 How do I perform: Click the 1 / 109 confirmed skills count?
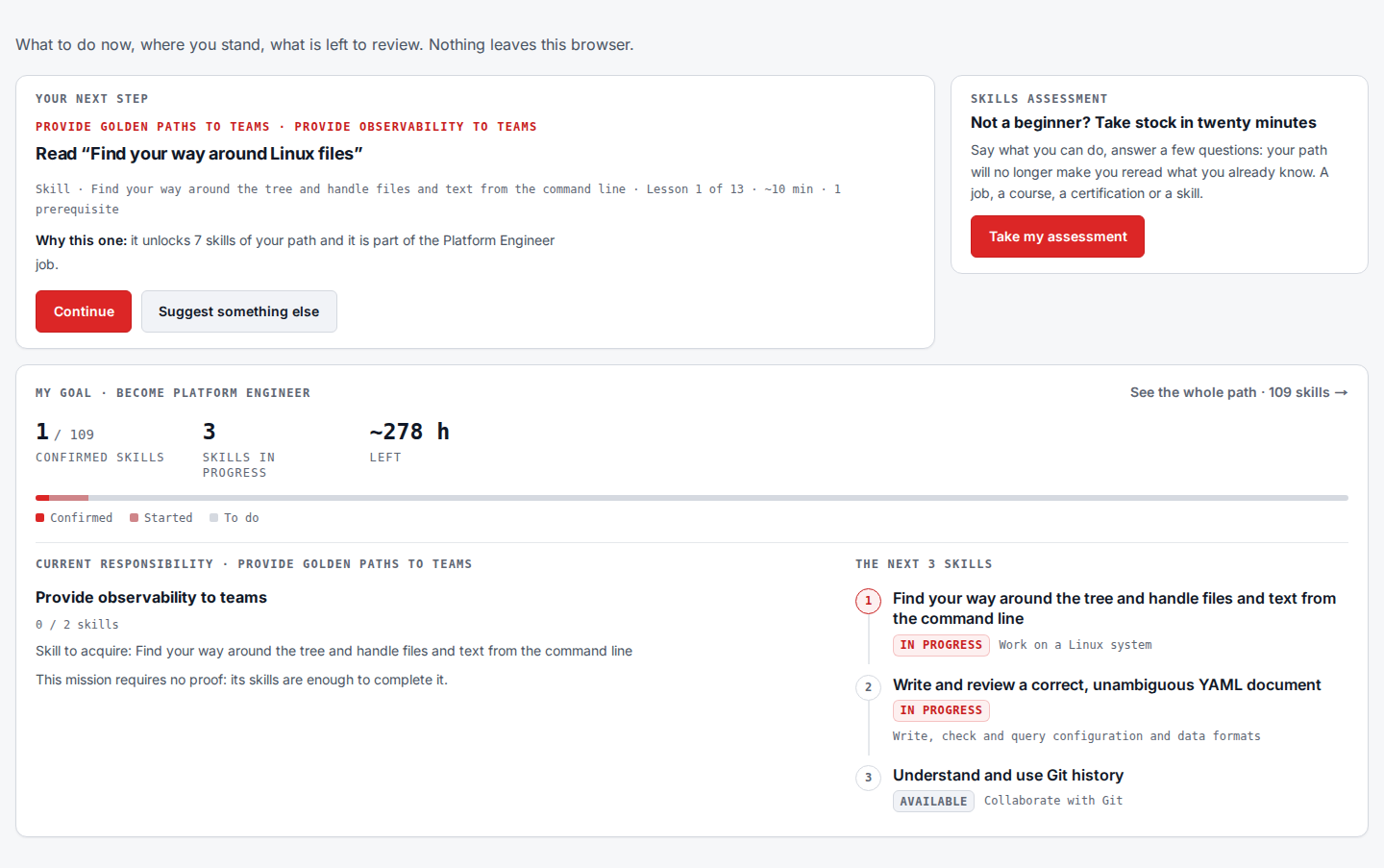point(64,433)
